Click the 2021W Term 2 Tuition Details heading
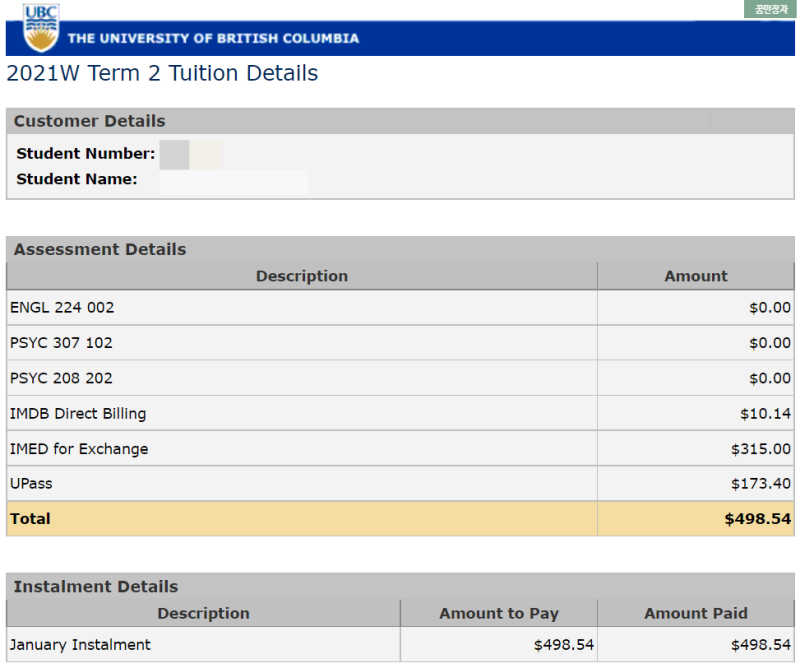 point(162,73)
